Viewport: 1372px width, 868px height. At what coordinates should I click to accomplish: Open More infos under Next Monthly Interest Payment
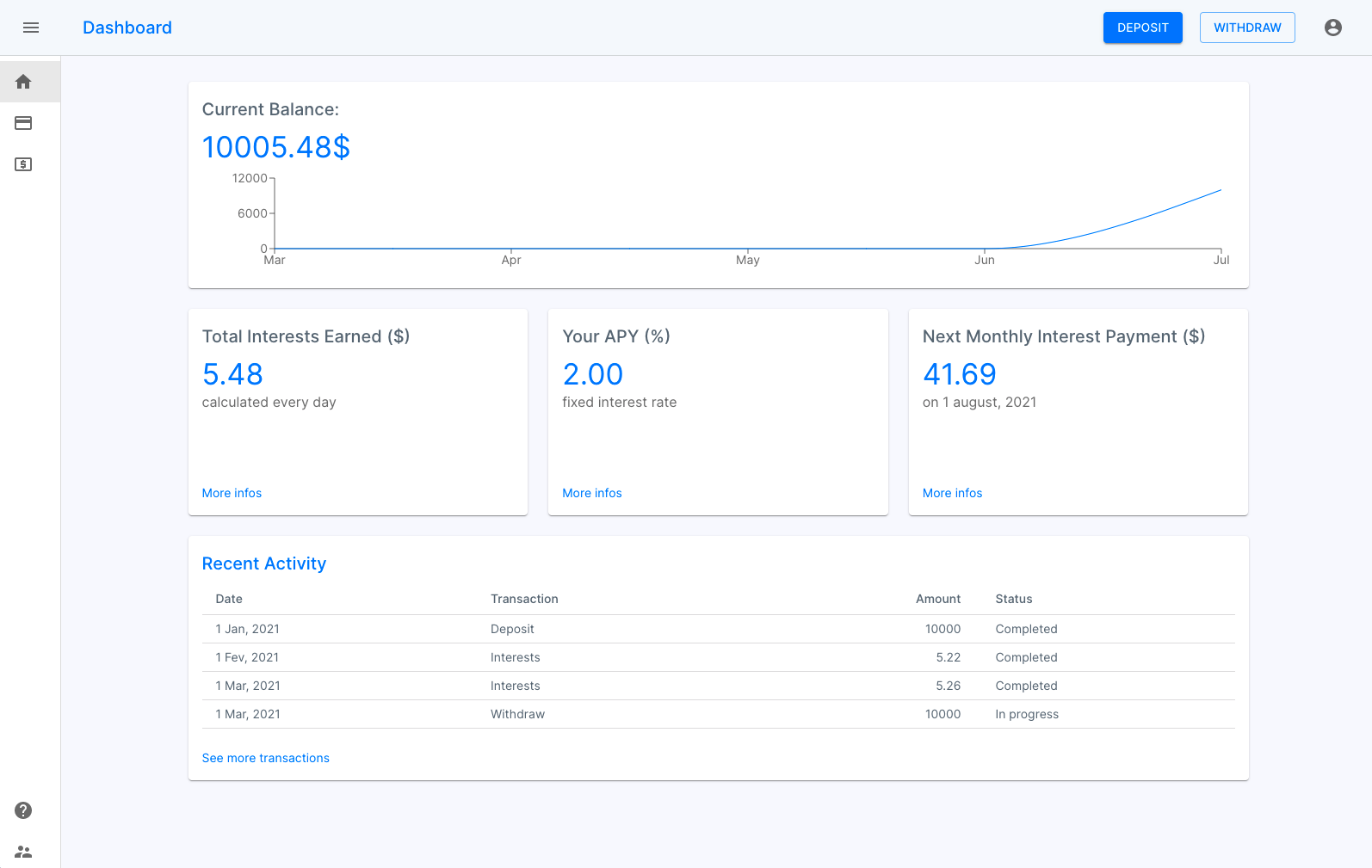[x=952, y=493]
